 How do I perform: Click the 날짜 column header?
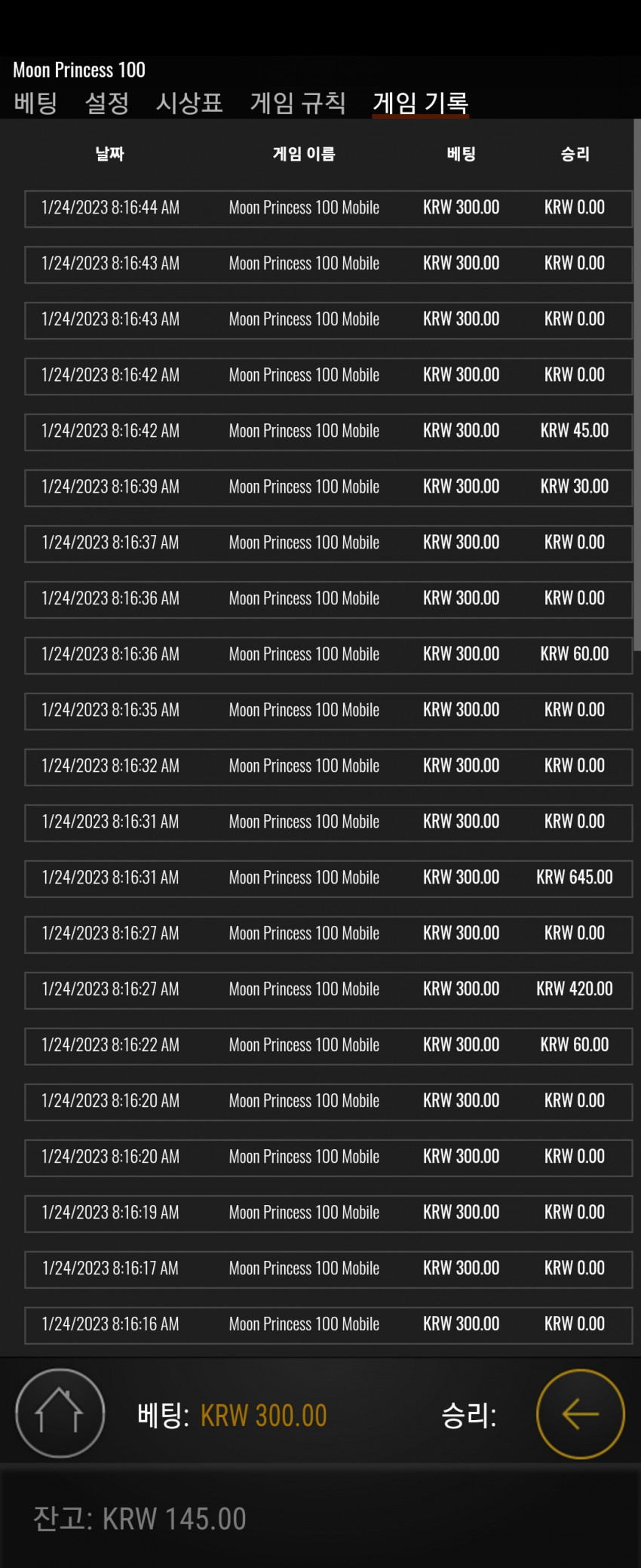(x=110, y=154)
